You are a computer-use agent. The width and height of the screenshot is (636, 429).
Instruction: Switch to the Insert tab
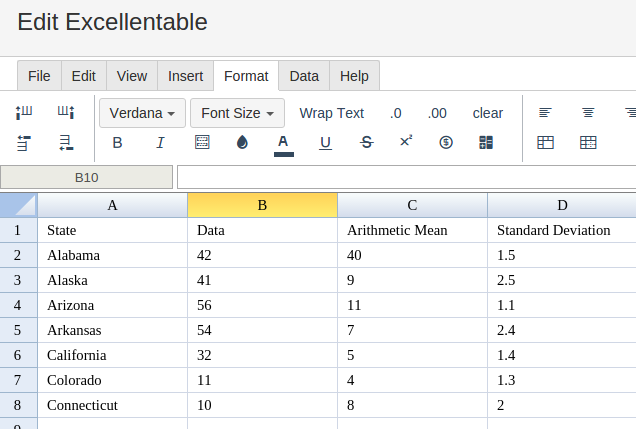[x=185, y=76]
